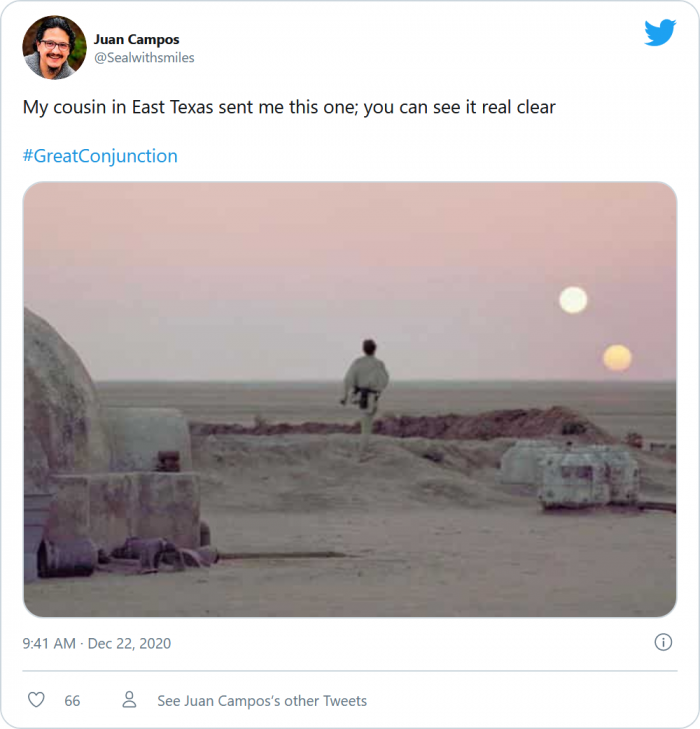The height and width of the screenshot is (729, 700).
Task: Click the Twitter bird logo
Action: 660,33
